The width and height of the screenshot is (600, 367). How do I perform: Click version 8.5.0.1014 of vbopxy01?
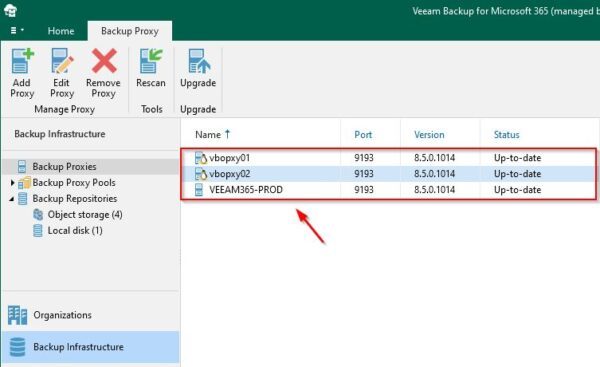click(x=435, y=158)
